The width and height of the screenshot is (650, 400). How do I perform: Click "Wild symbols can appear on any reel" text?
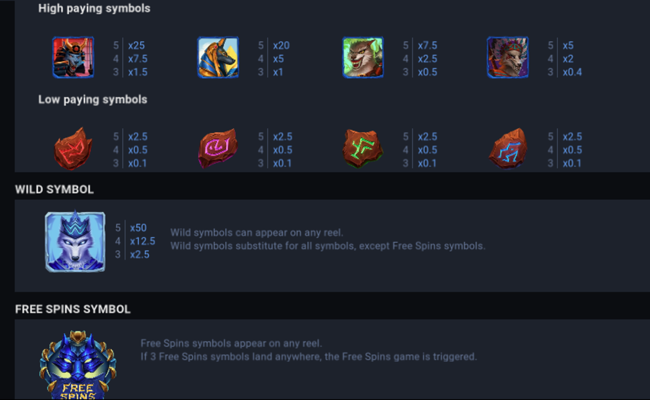tap(256, 232)
